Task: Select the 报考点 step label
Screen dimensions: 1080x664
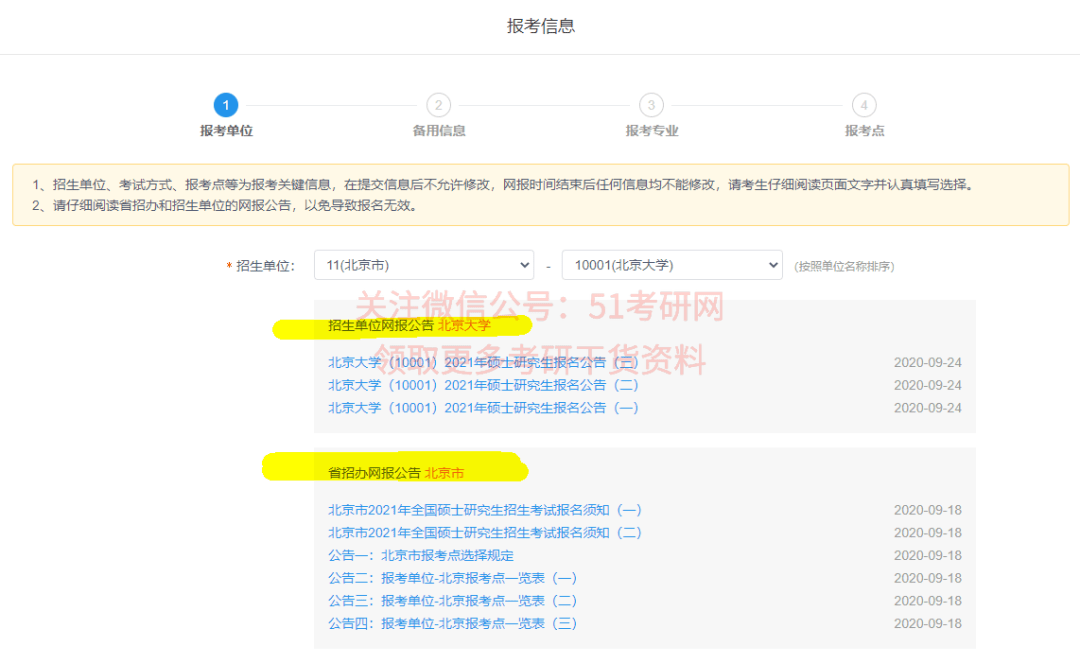Action: [865, 131]
